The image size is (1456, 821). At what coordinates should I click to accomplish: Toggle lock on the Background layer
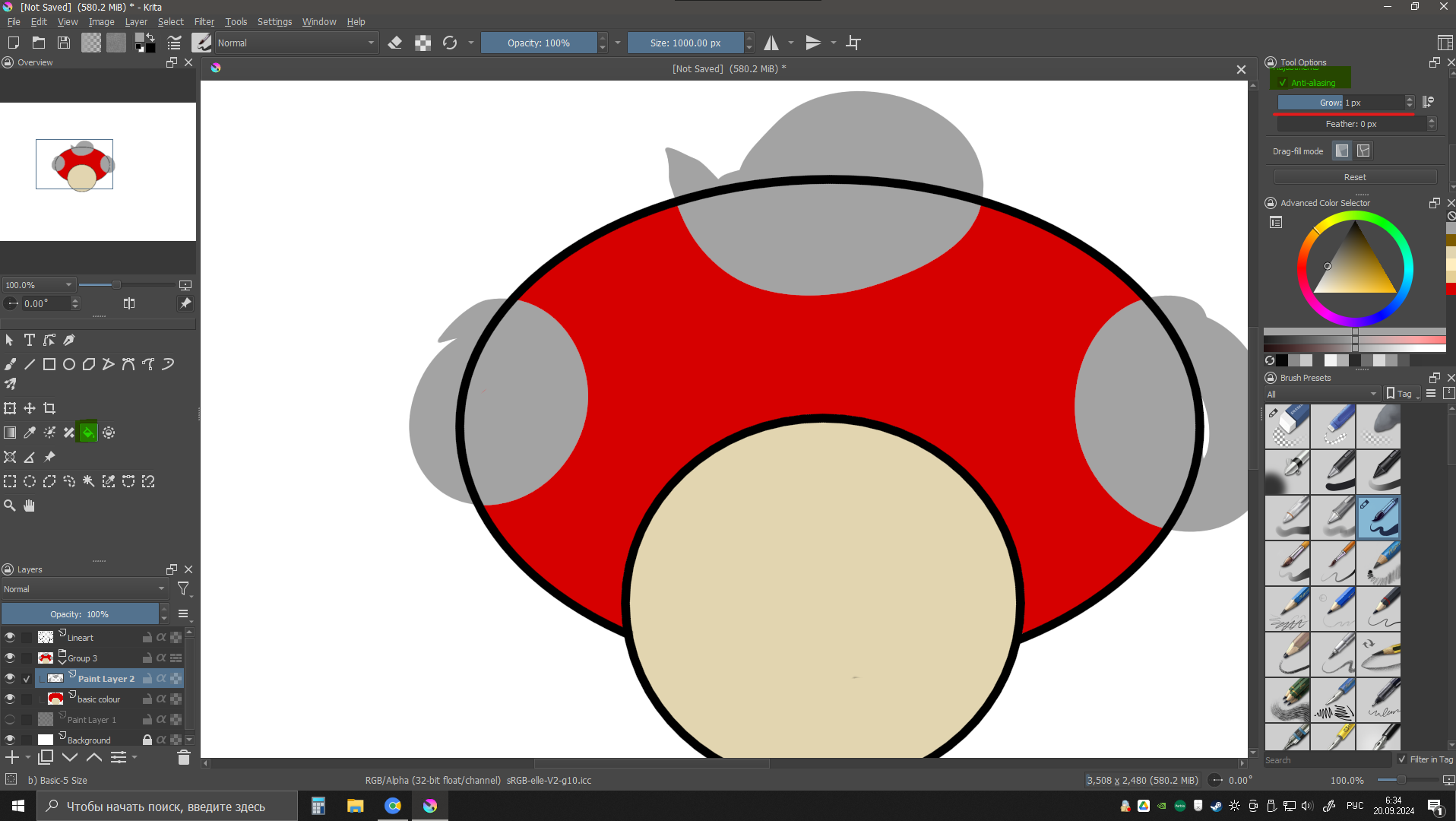point(147,740)
